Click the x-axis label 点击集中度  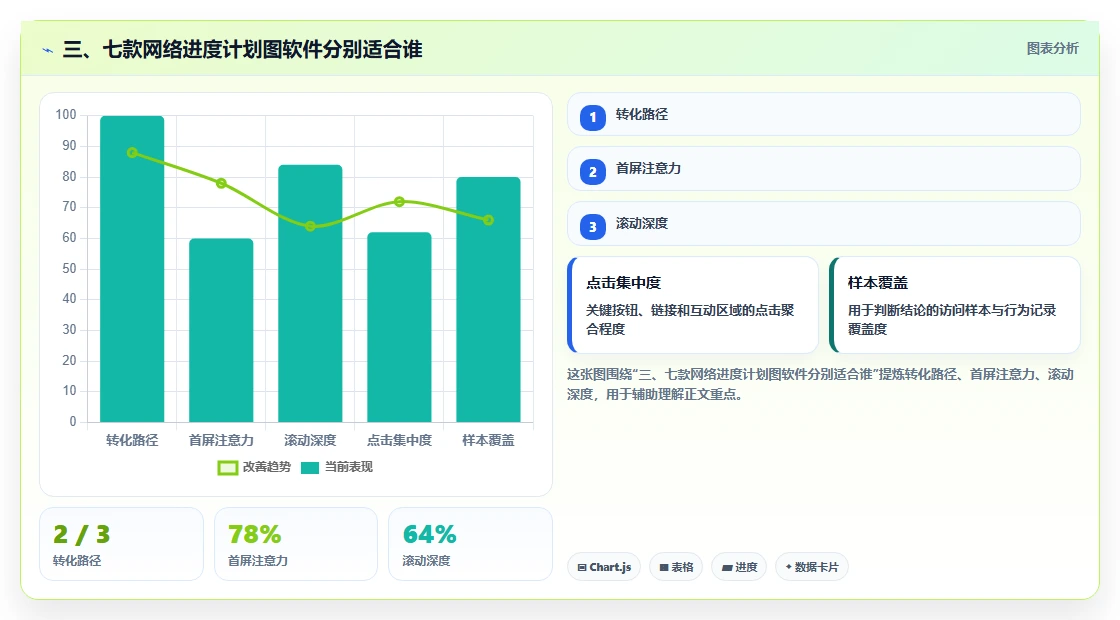coord(399,440)
